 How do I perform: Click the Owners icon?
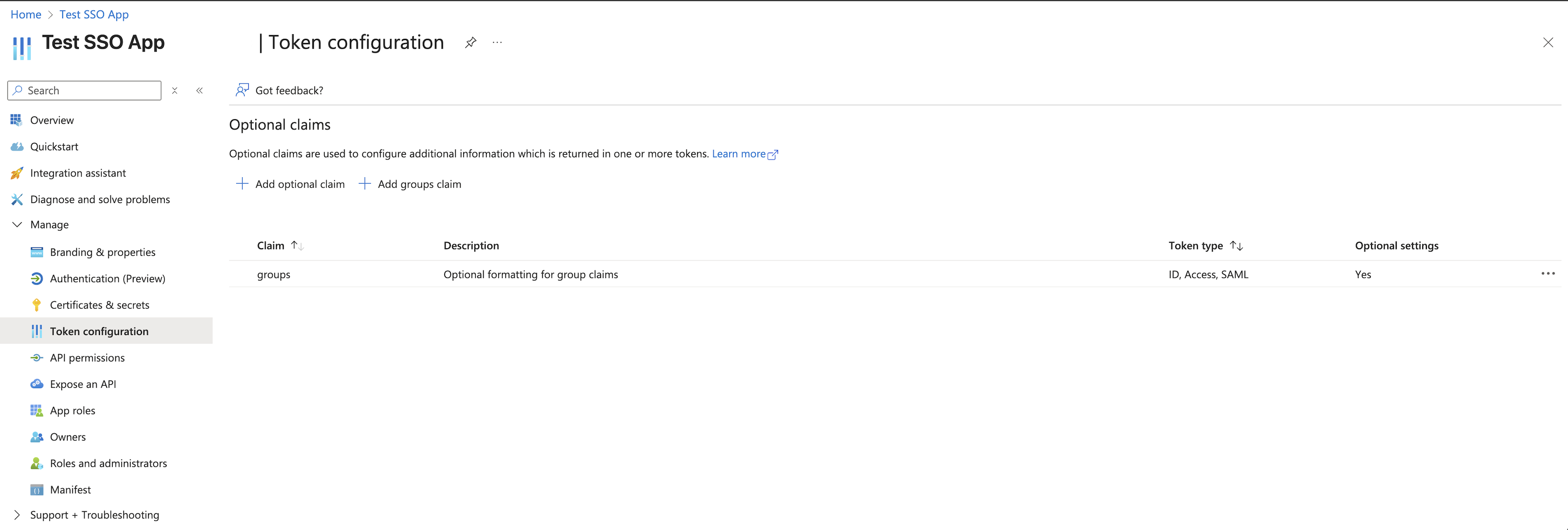point(37,437)
